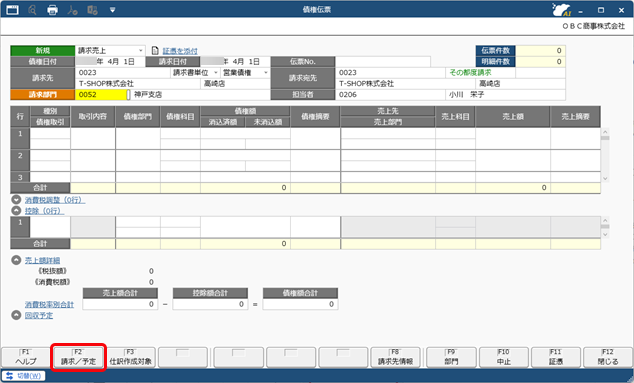The width and height of the screenshot is (634, 383).
Task: Click the F8 請求先情報 function button
Action: [395, 357]
